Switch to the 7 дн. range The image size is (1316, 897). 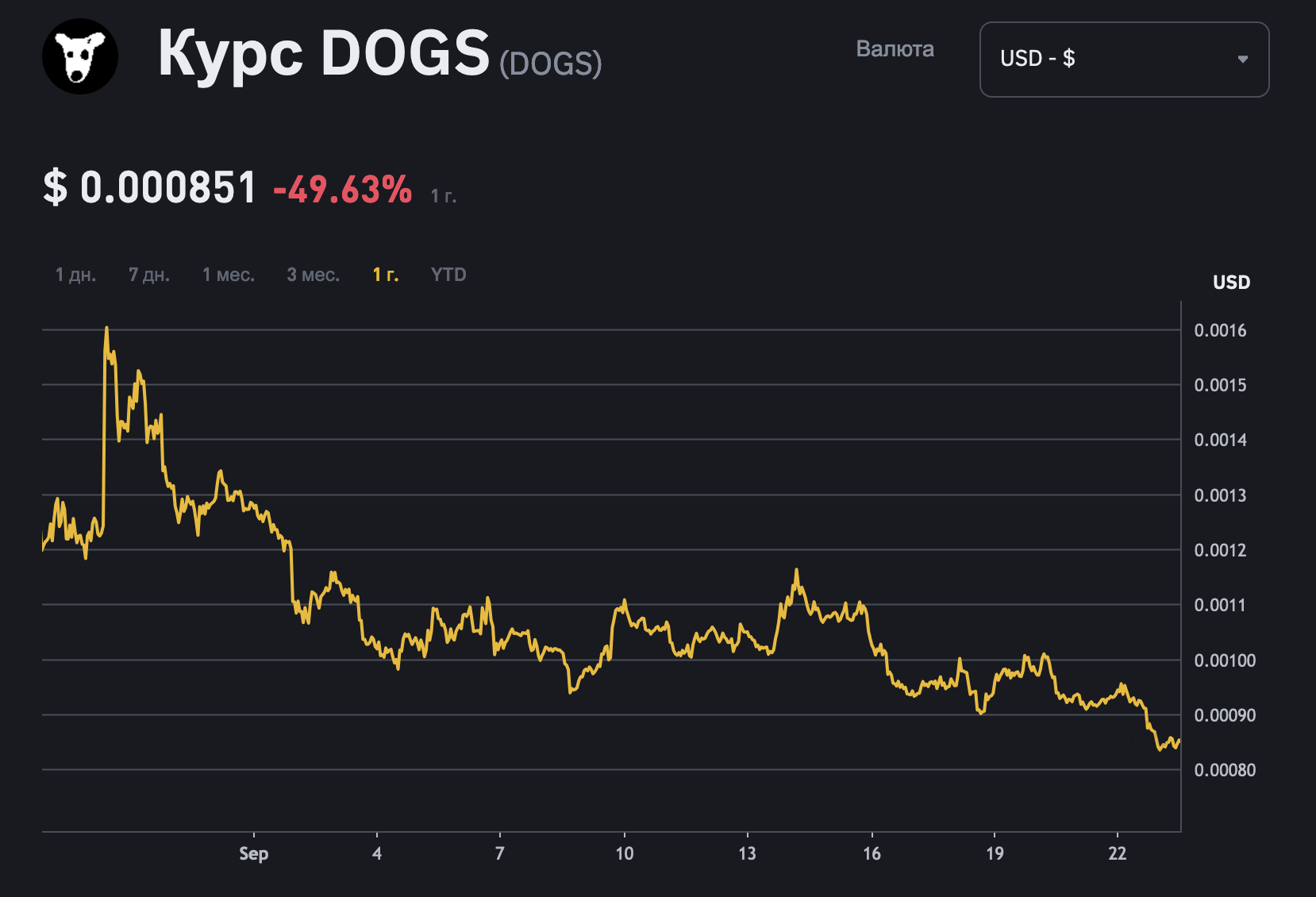pos(149,275)
